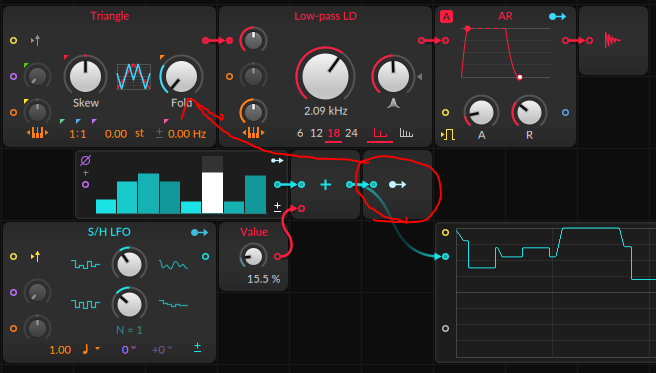Select the 0.00 Hz frequency offset

coord(187,134)
